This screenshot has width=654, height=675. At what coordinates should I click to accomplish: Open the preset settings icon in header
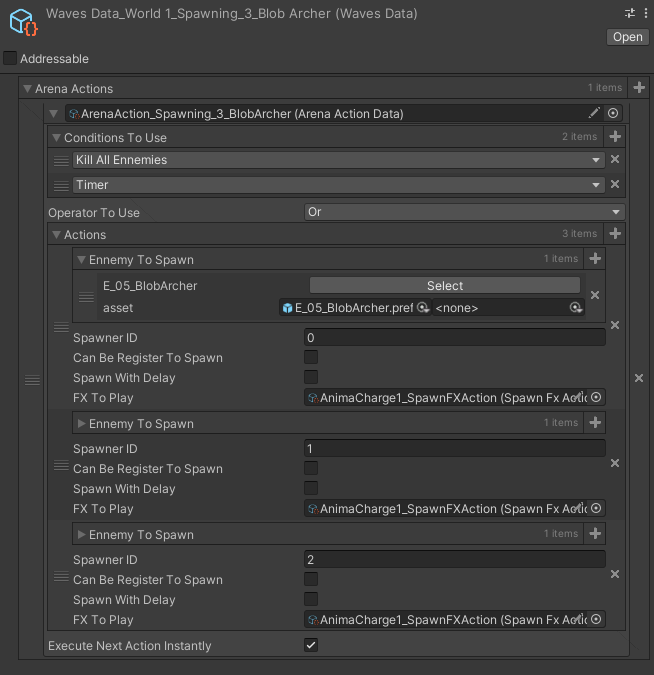point(630,13)
